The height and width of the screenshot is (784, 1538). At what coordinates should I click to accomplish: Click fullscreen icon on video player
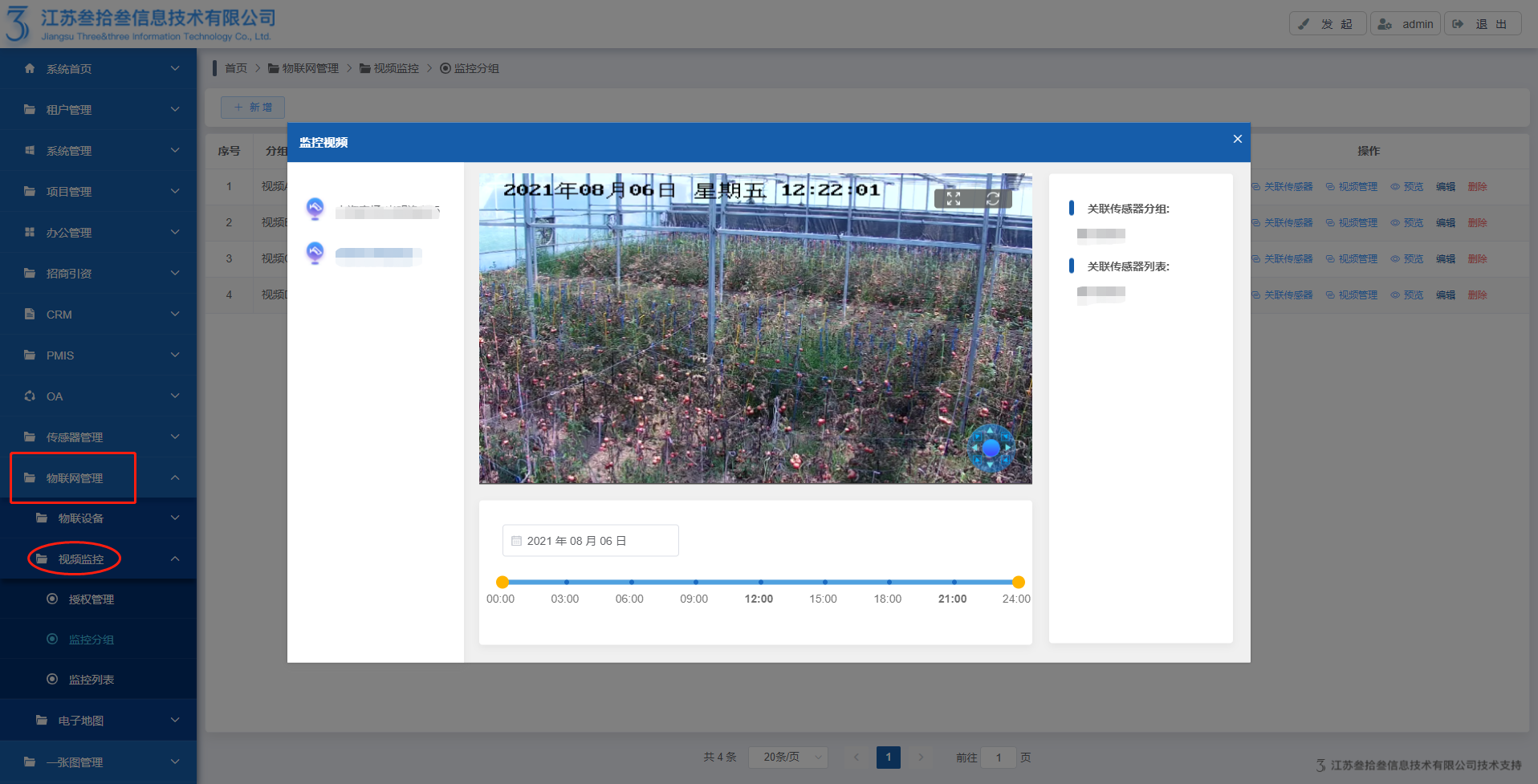point(953,199)
